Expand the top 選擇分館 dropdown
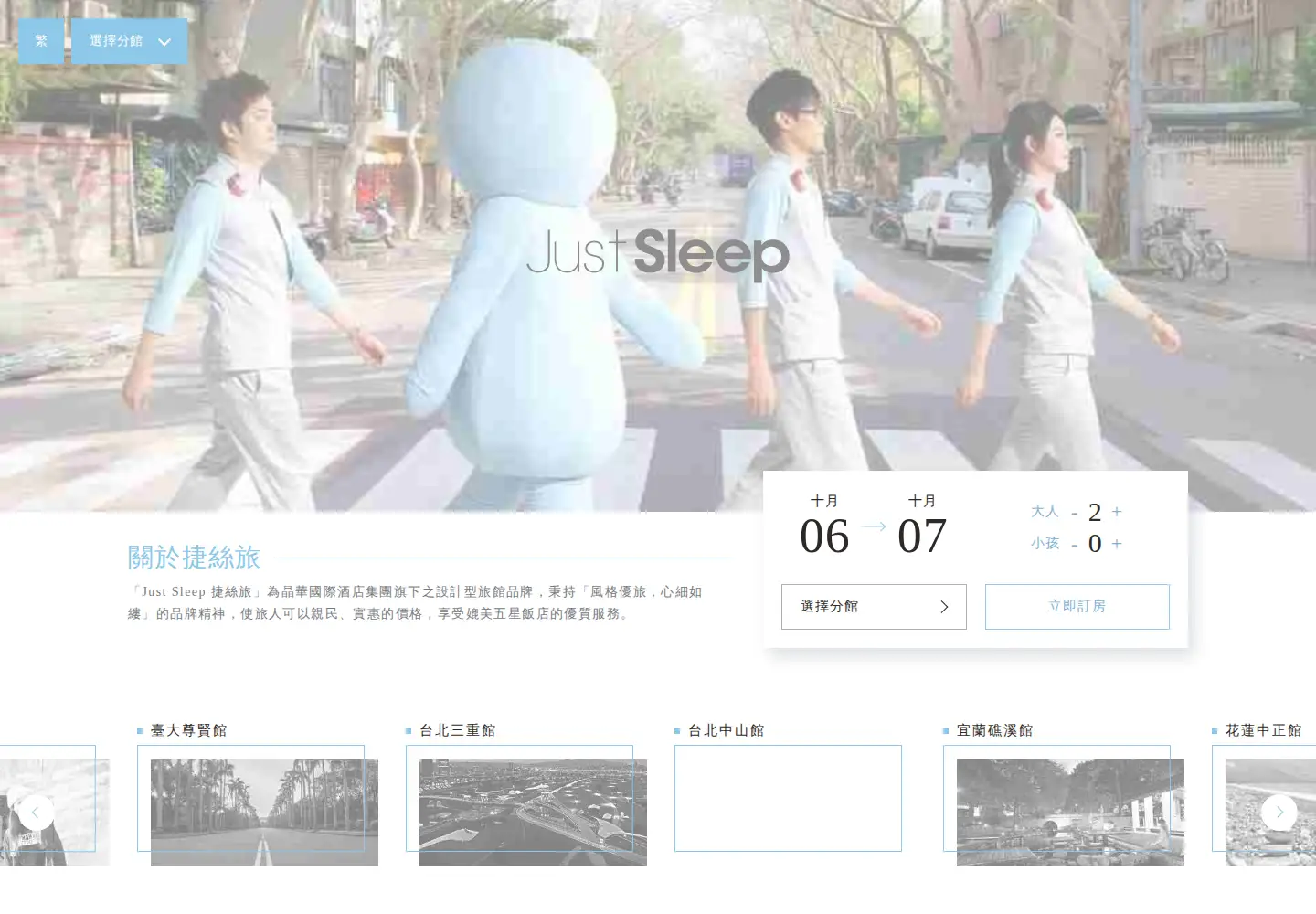Viewport: 1316px width, 914px height. pyautogui.click(x=130, y=41)
